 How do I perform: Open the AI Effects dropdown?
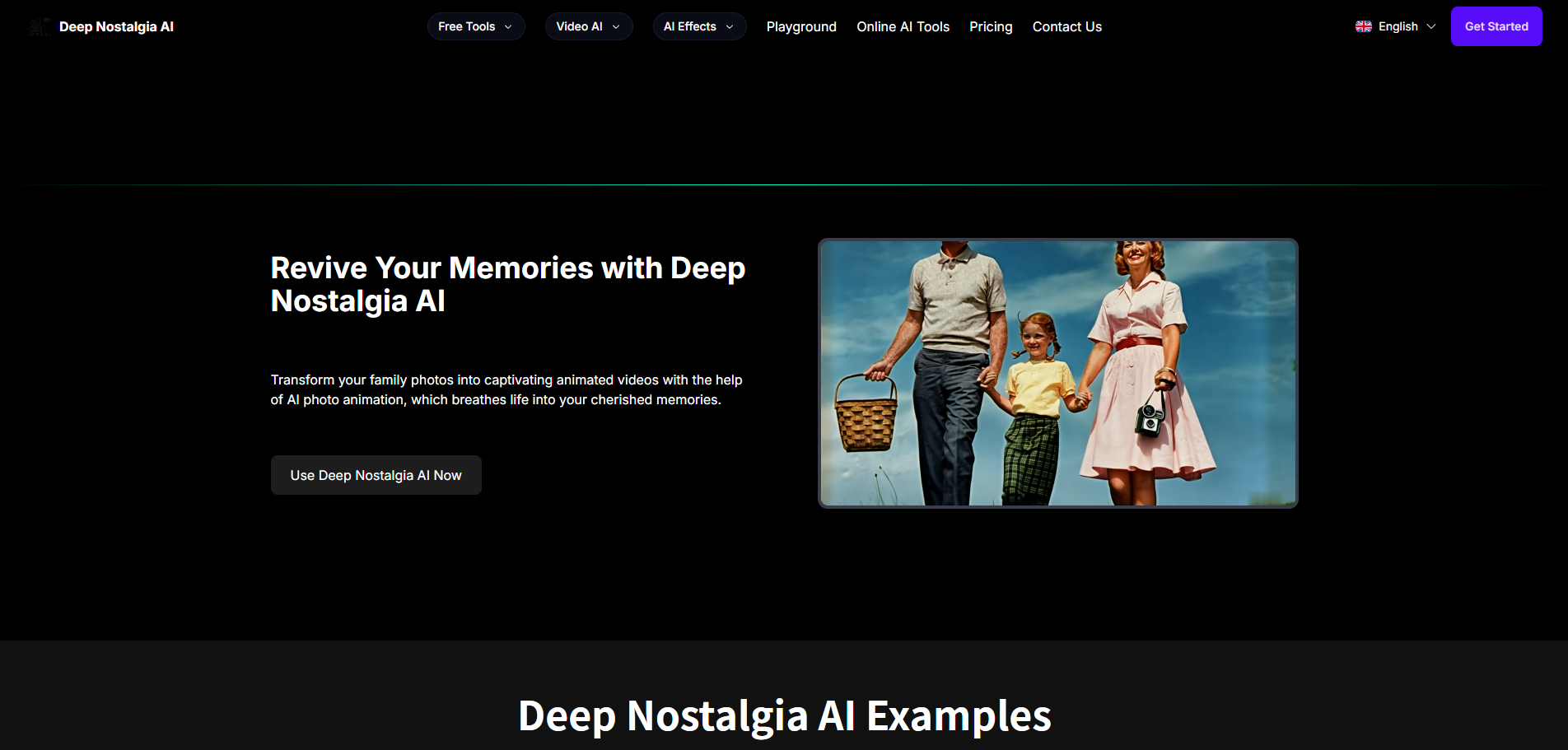pyautogui.click(x=690, y=26)
